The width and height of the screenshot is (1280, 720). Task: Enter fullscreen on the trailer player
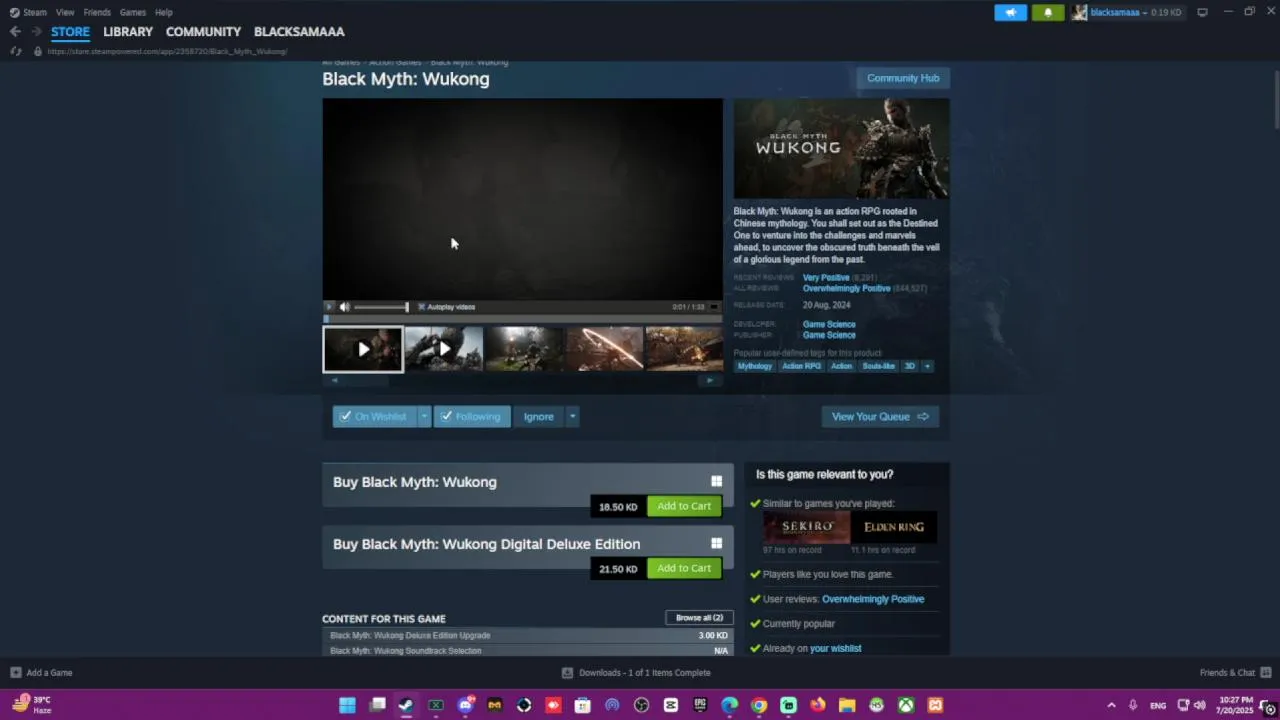point(714,307)
